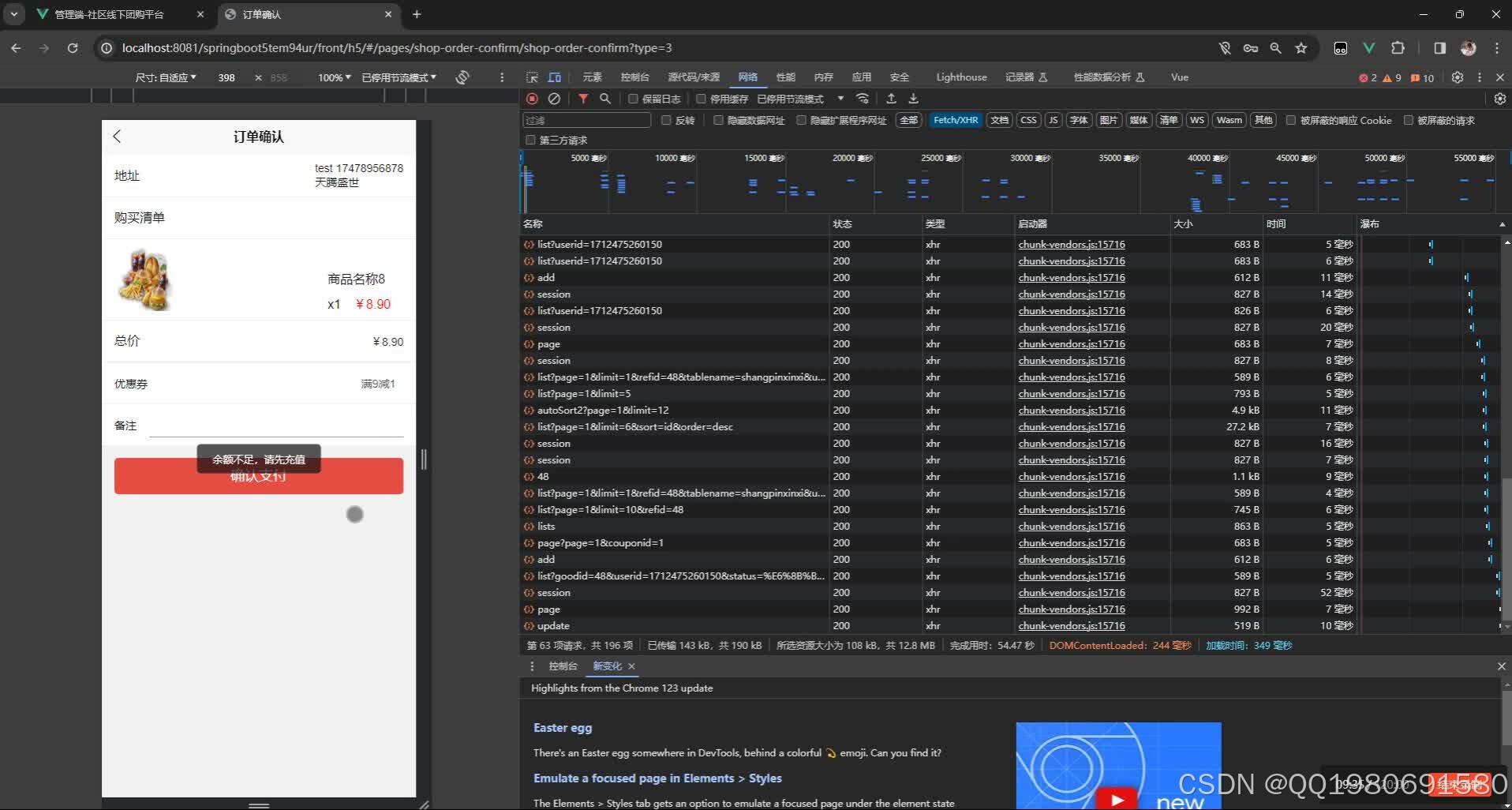
Task: Open network search magnifier icon
Action: tap(605, 99)
